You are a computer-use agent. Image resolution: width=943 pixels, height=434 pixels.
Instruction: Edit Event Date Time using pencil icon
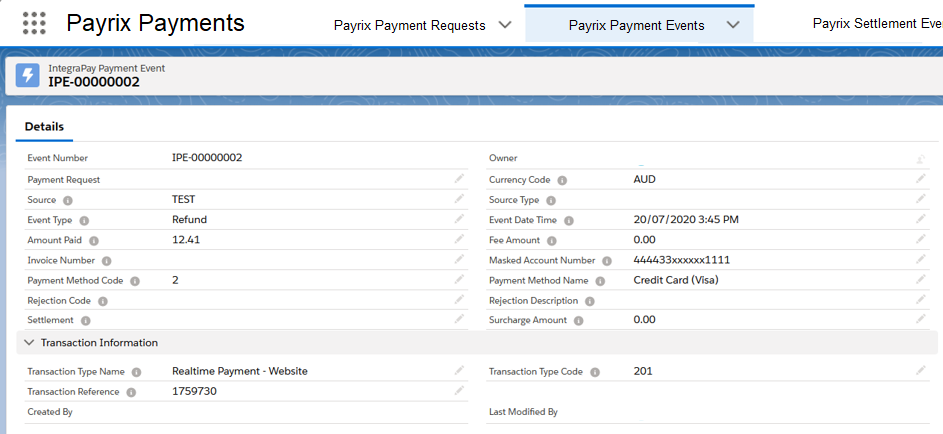[921, 220]
